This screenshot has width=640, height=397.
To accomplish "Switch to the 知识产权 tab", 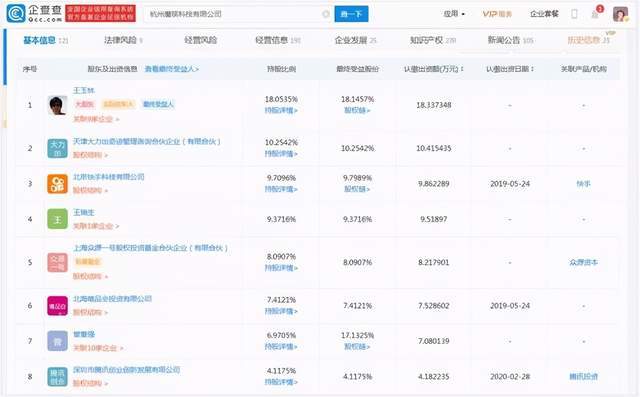I will (433, 40).
